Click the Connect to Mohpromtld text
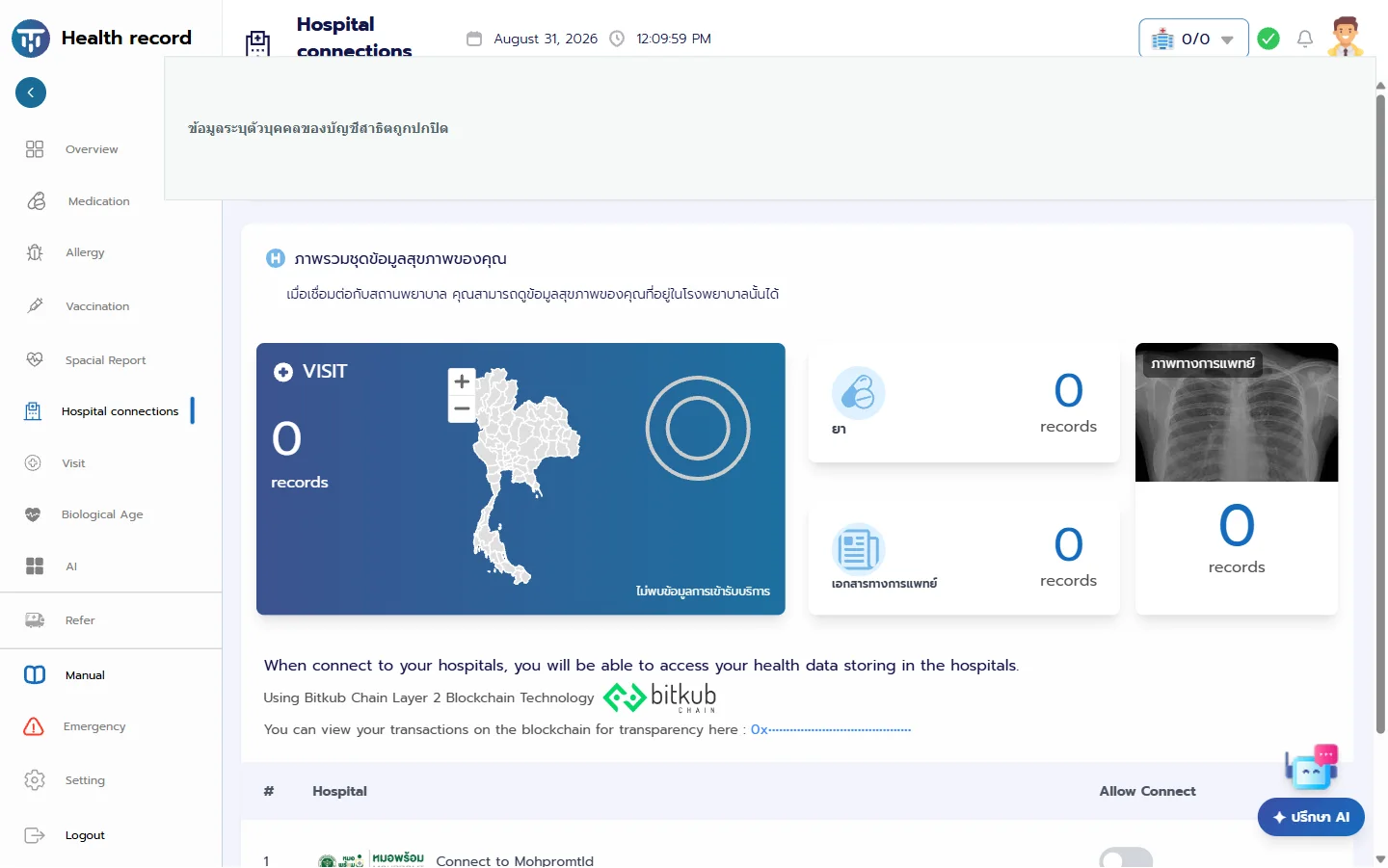Viewport: 1388px width, 868px height. (515, 860)
